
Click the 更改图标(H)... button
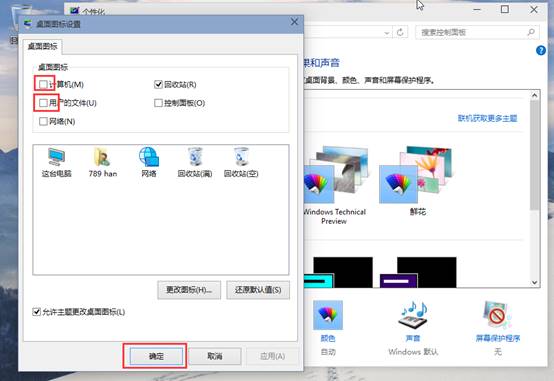click(x=189, y=290)
